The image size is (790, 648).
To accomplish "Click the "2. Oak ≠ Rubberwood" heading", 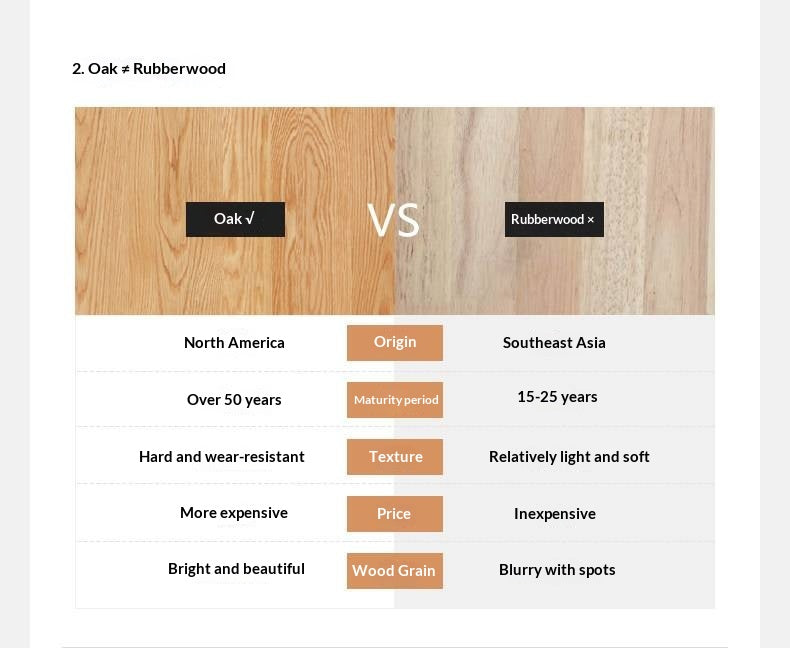I will click(149, 68).
